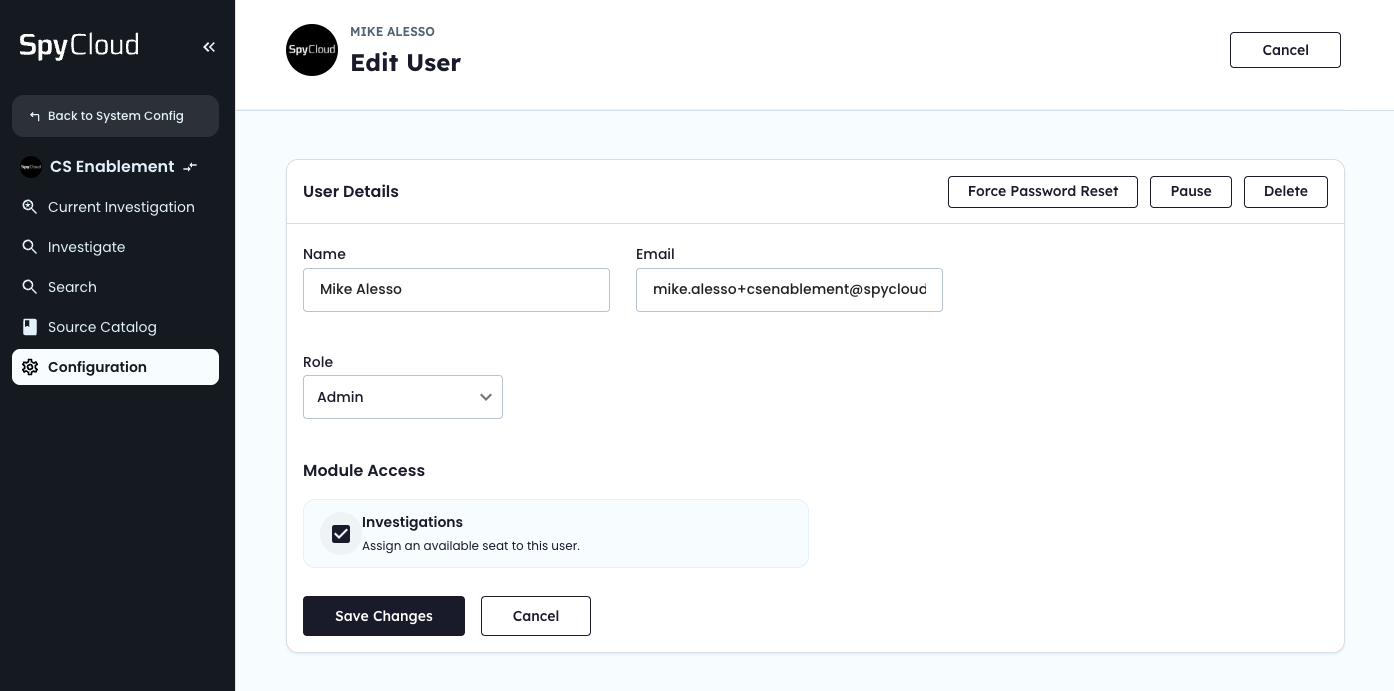Click Force Password Reset button

1043,191
